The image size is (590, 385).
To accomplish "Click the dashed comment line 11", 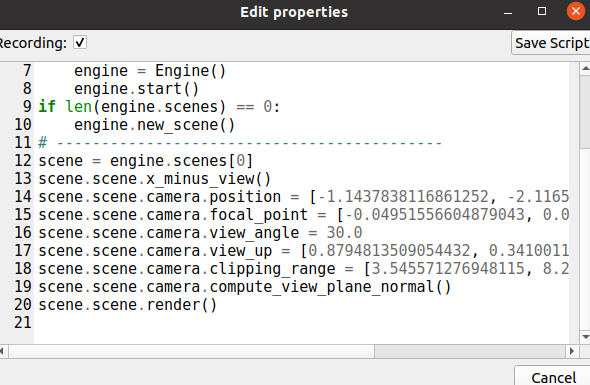I will (x=240, y=143).
